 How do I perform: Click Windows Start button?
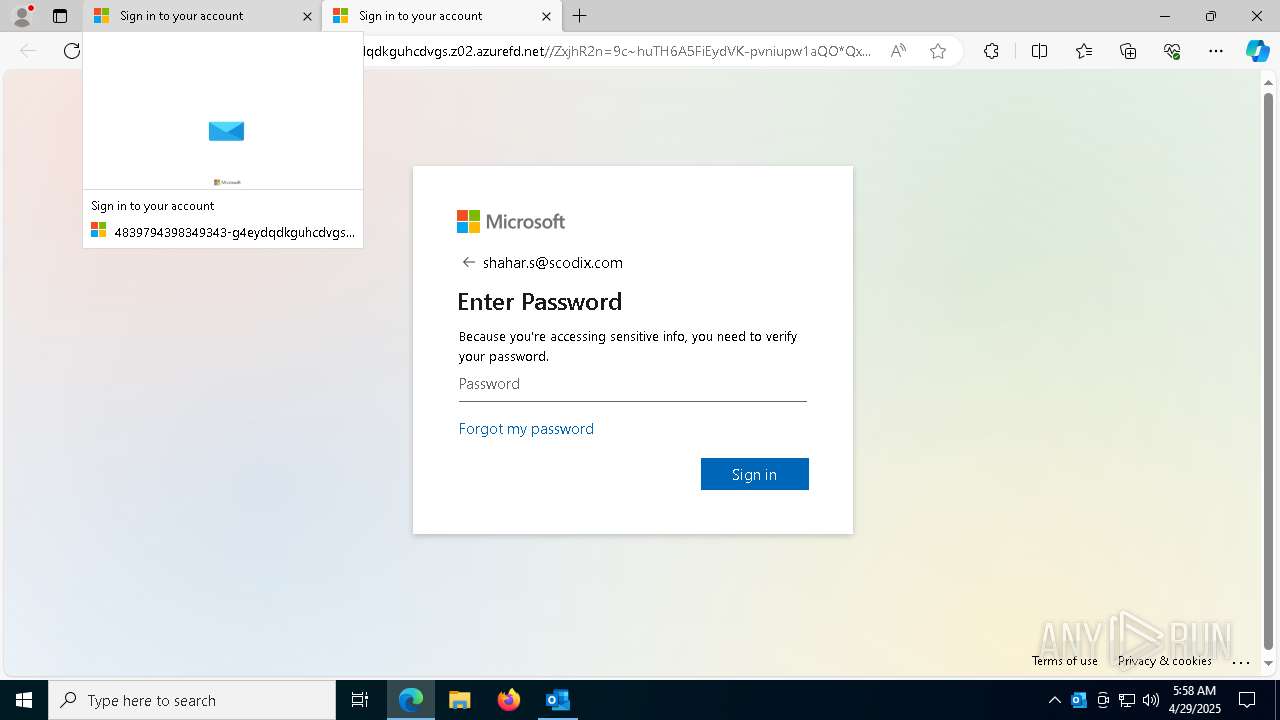click(24, 700)
